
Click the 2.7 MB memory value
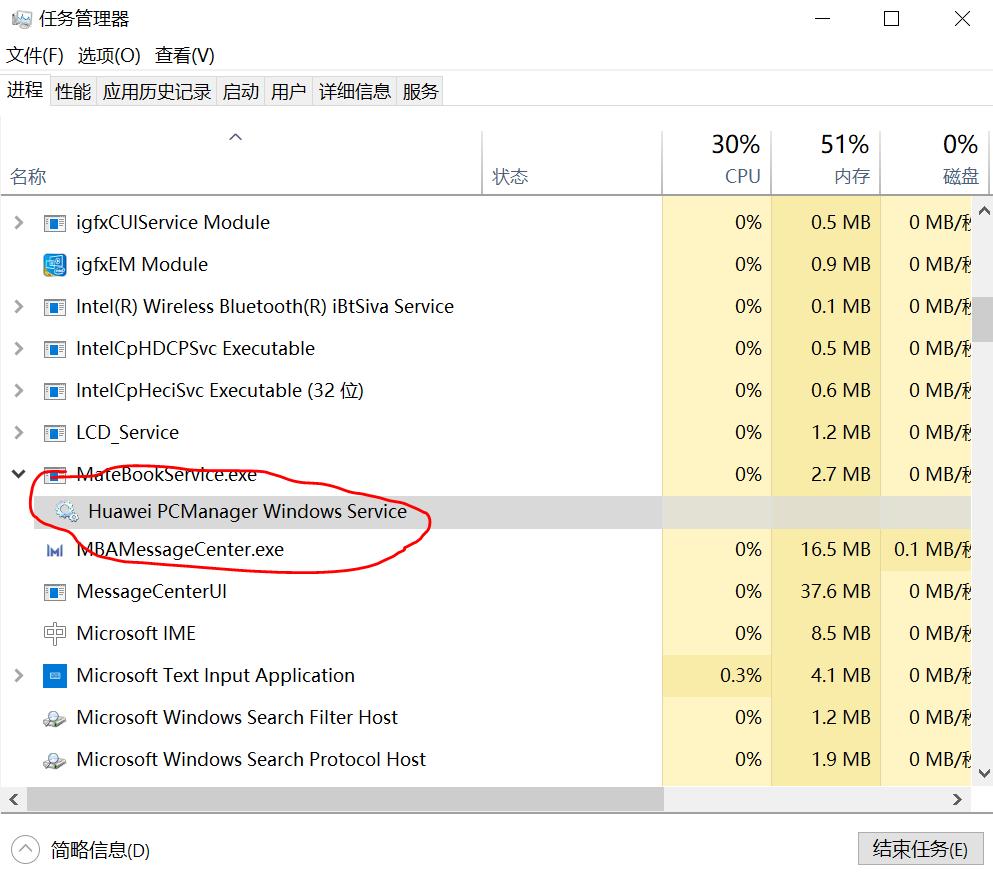coord(840,474)
